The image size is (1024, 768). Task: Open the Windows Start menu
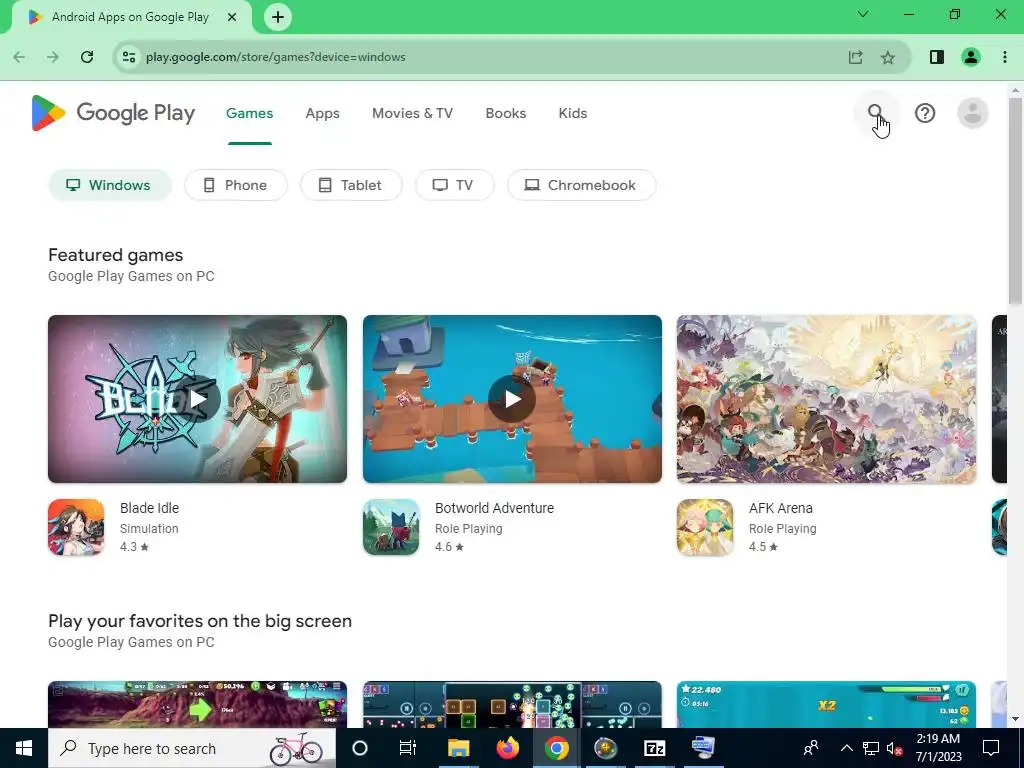point(24,748)
